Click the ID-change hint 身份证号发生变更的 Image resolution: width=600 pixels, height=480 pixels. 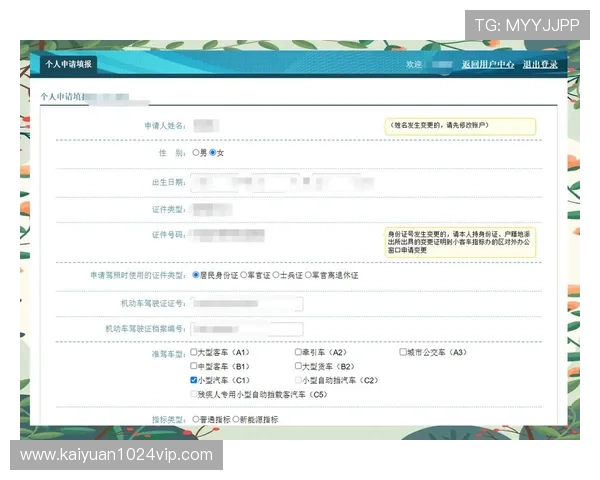coord(459,242)
